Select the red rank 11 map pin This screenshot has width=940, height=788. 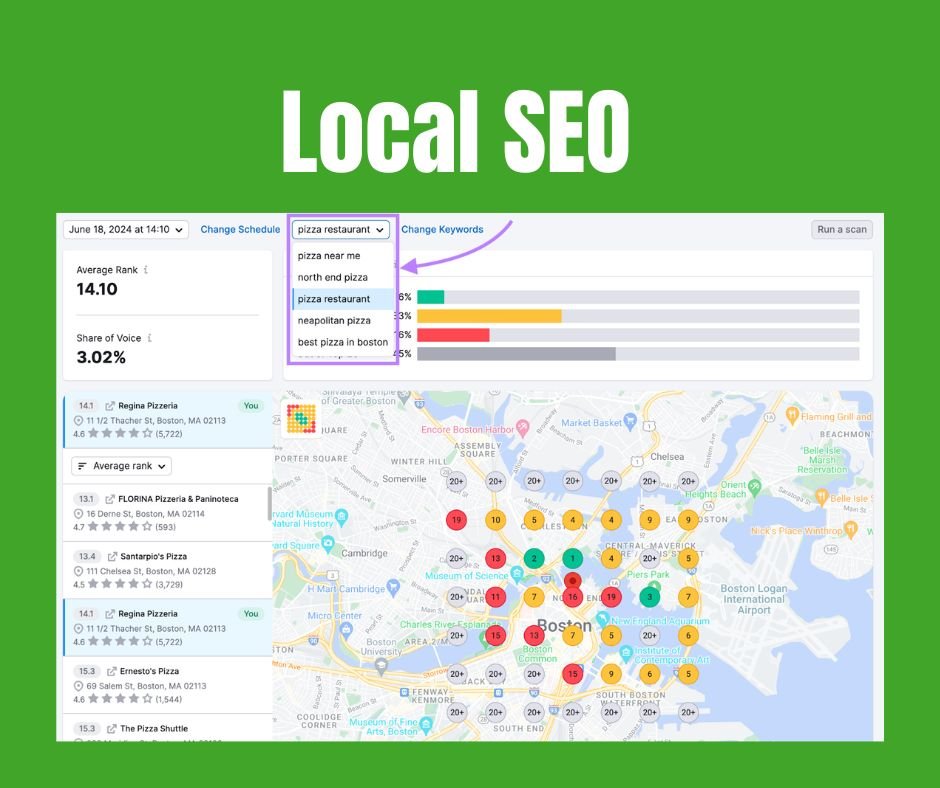click(495, 597)
